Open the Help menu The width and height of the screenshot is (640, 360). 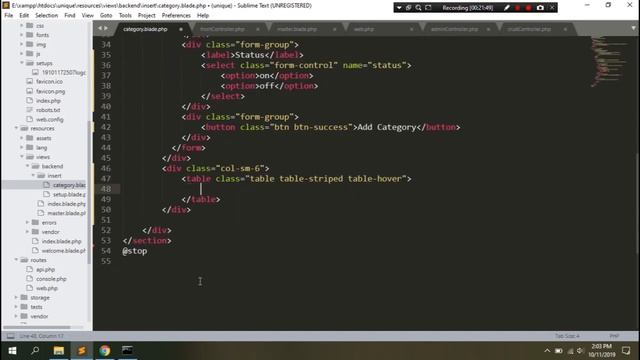[203, 16]
